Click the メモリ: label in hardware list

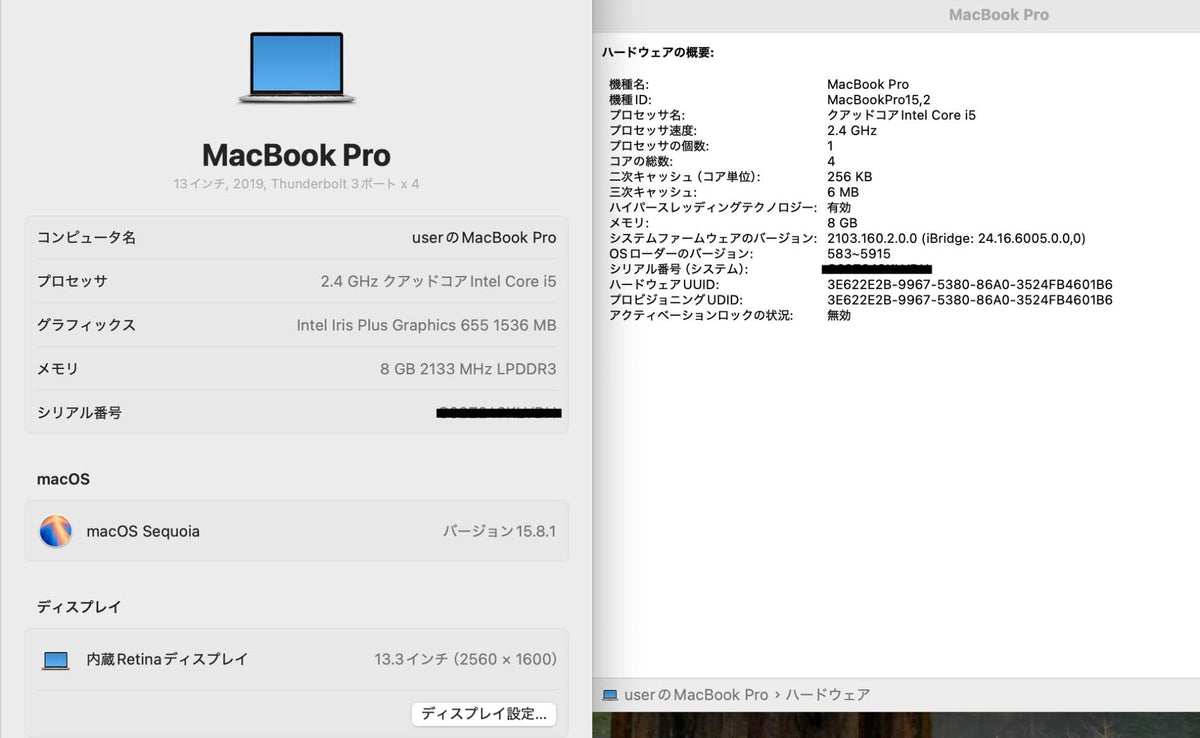click(629, 223)
